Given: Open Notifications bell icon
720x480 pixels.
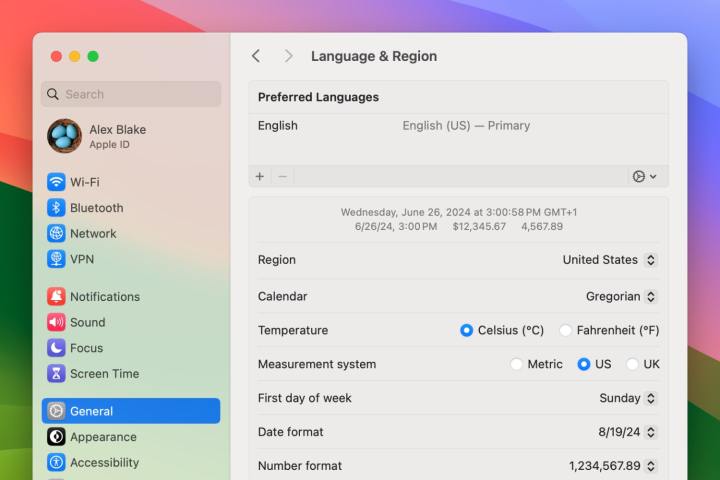Looking at the screenshot, I should click(56, 297).
